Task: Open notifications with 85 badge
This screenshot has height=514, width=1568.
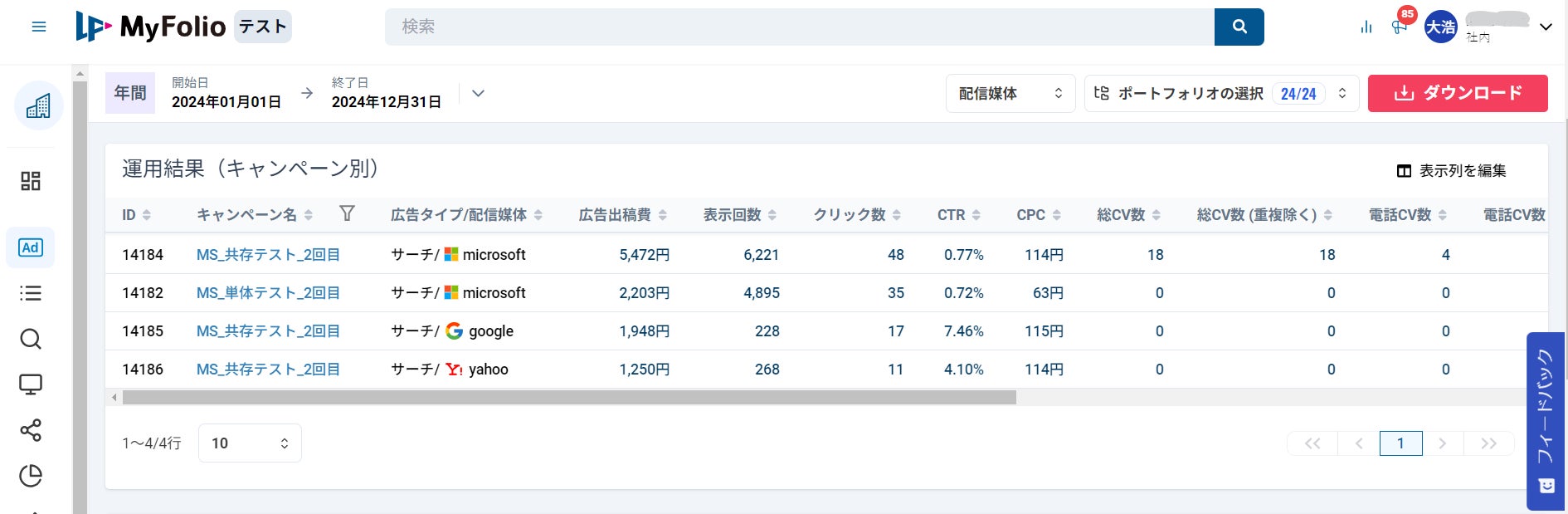Action: 1400,26
